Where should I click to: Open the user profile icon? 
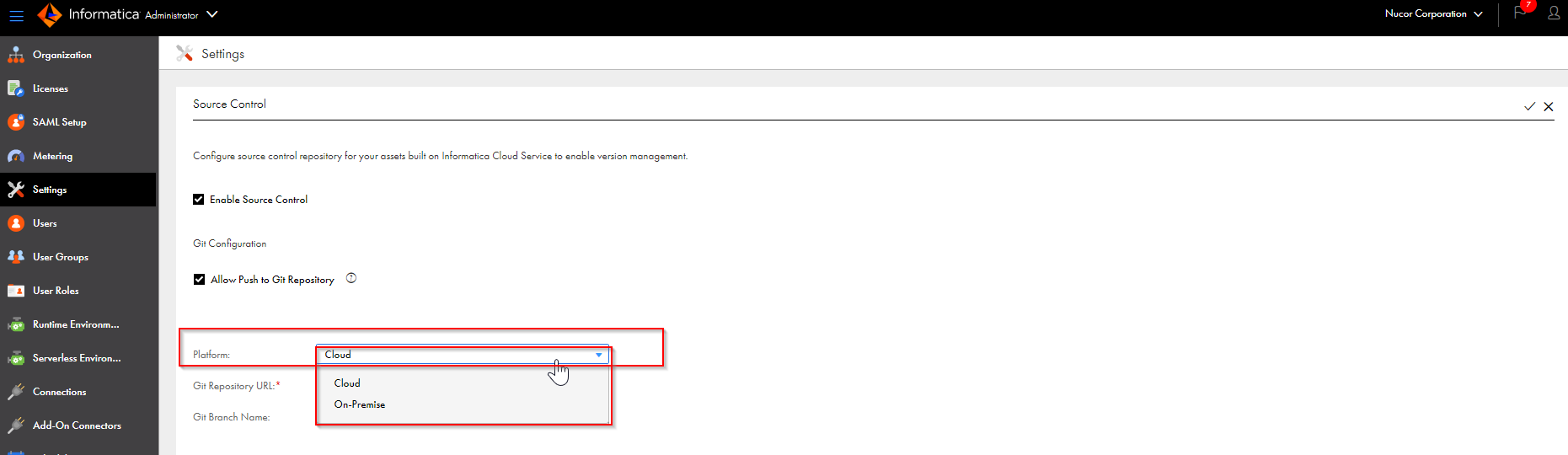pyautogui.click(x=1554, y=13)
